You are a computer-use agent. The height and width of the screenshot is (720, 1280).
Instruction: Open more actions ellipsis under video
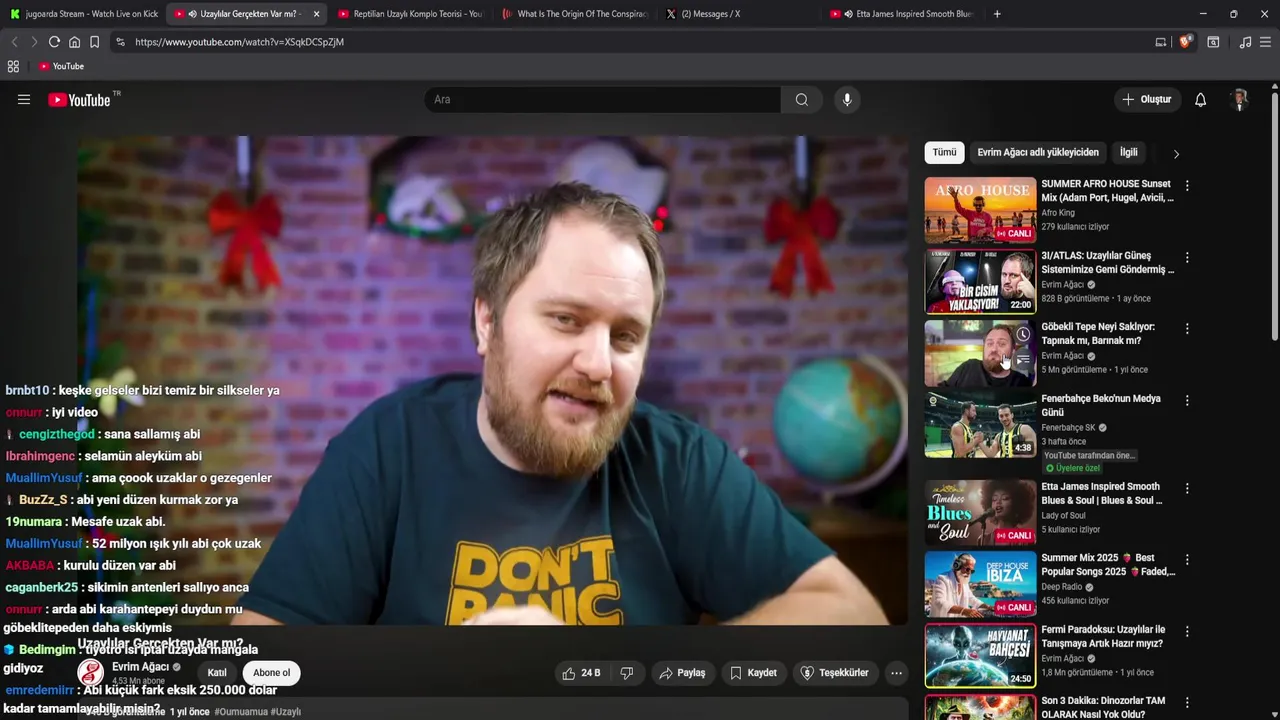pyautogui.click(x=896, y=673)
